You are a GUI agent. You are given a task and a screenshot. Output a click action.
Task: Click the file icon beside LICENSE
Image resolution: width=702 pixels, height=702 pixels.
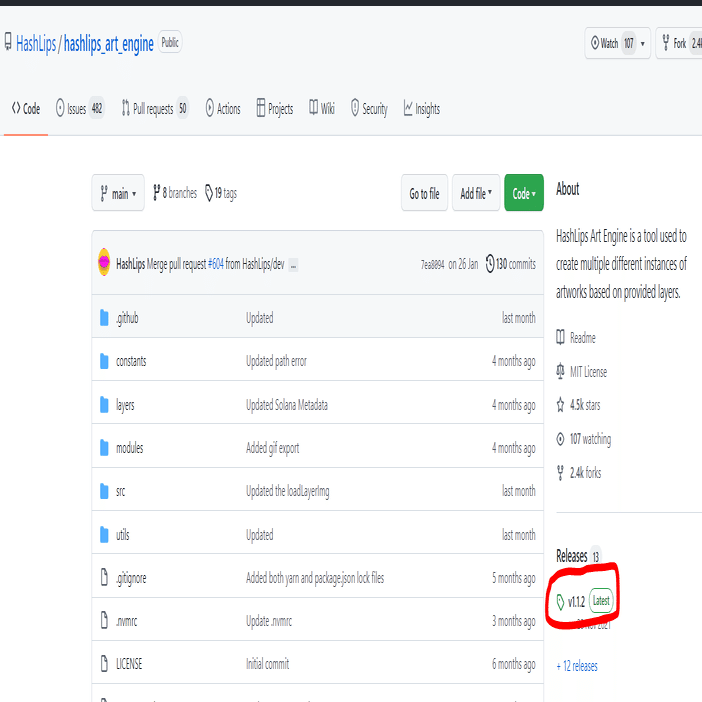[x=104, y=663]
